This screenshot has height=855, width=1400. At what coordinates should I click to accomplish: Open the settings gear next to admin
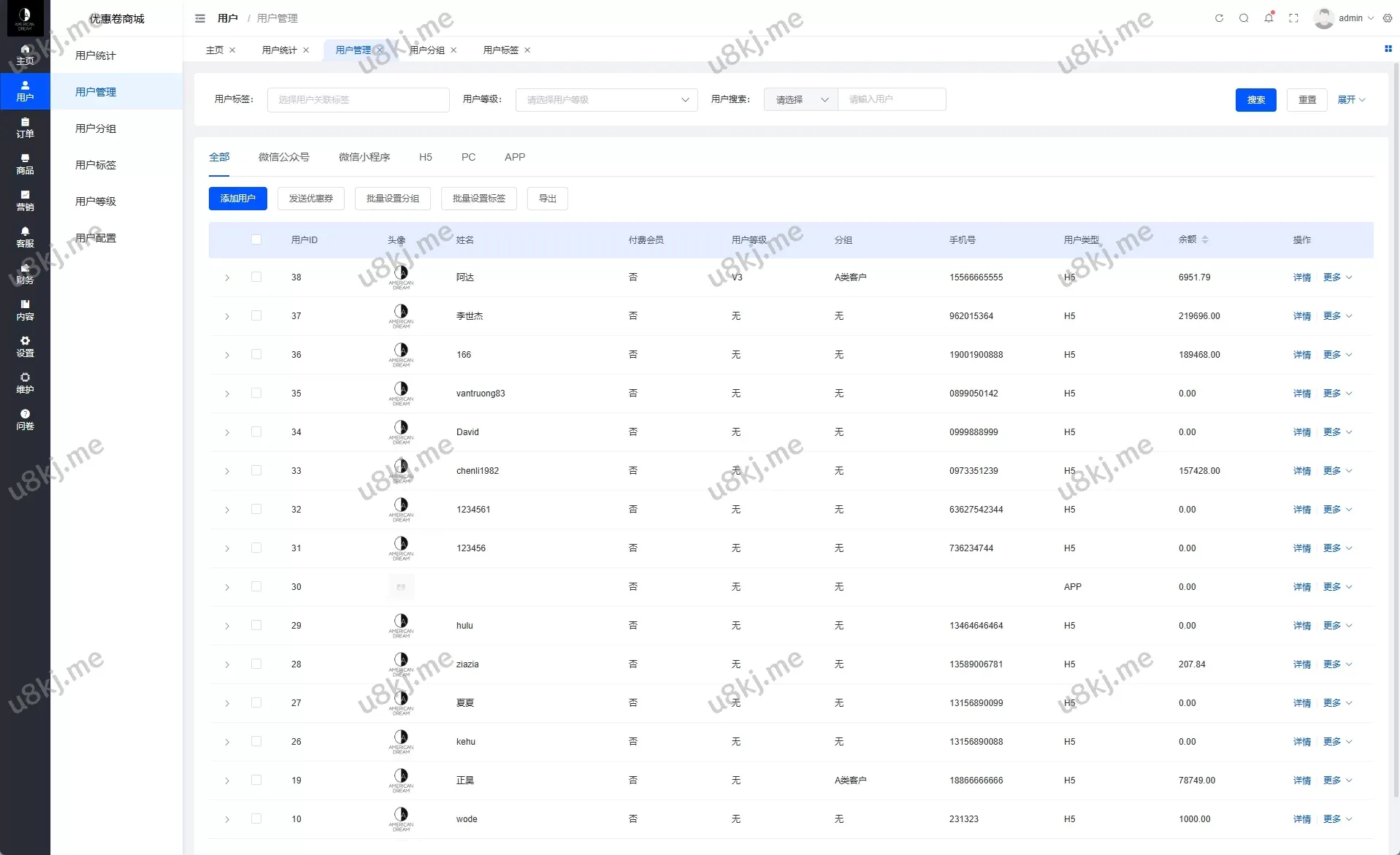tap(1388, 18)
